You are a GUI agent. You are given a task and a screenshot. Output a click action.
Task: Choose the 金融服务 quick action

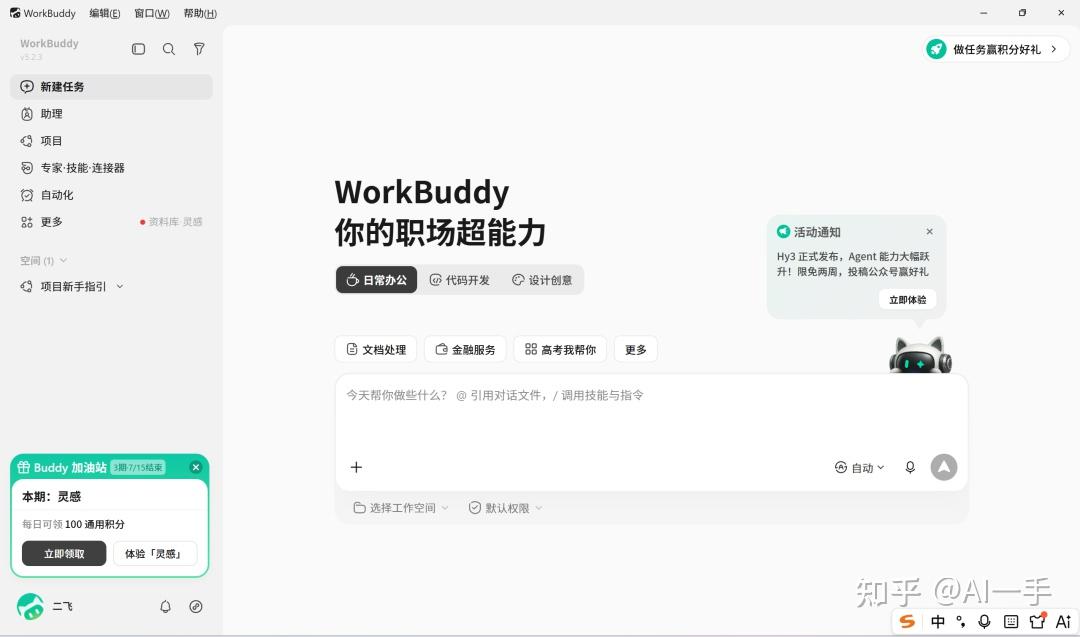coord(465,349)
